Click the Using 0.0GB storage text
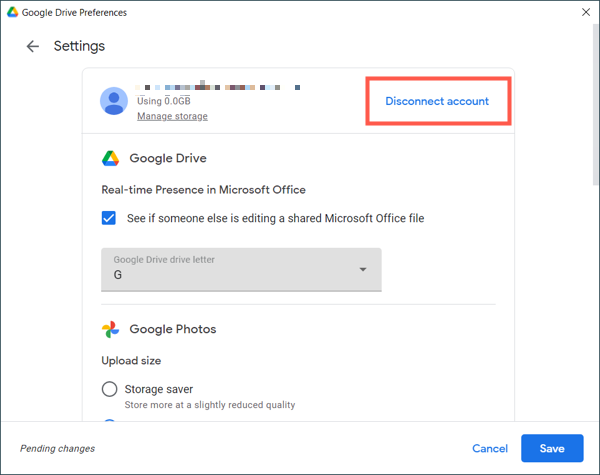600x475 pixels. [x=166, y=101]
